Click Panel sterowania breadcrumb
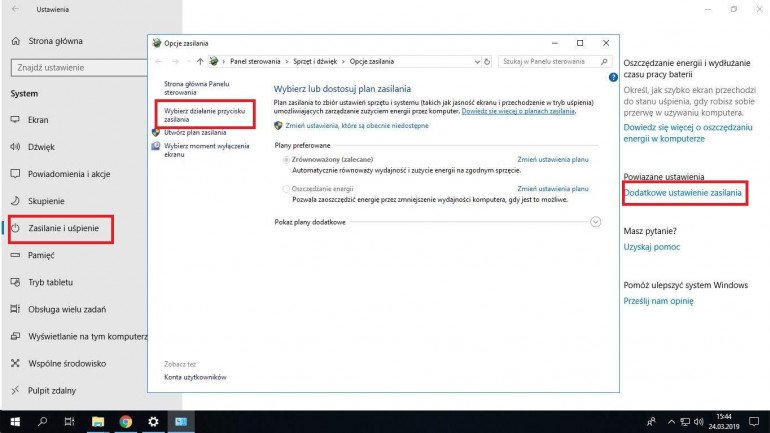 coord(255,61)
